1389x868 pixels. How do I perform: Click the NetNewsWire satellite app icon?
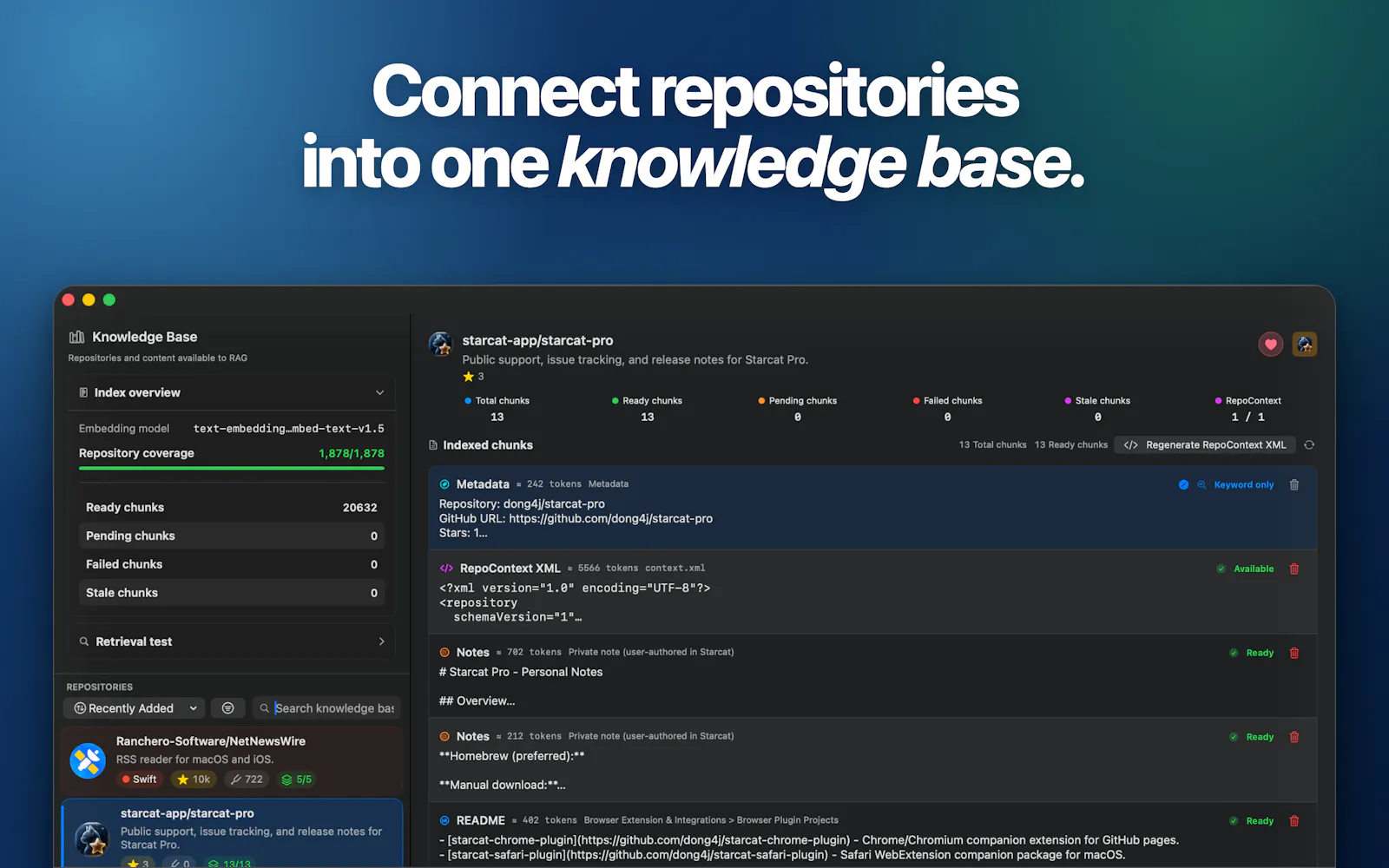pyautogui.click(x=88, y=760)
